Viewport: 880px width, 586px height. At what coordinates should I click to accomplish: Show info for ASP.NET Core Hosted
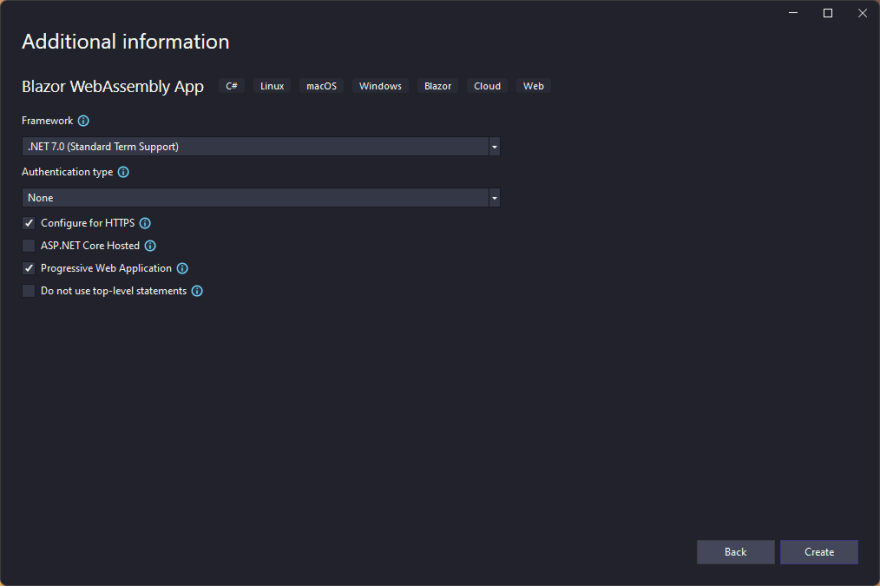click(x=150, y=246)
